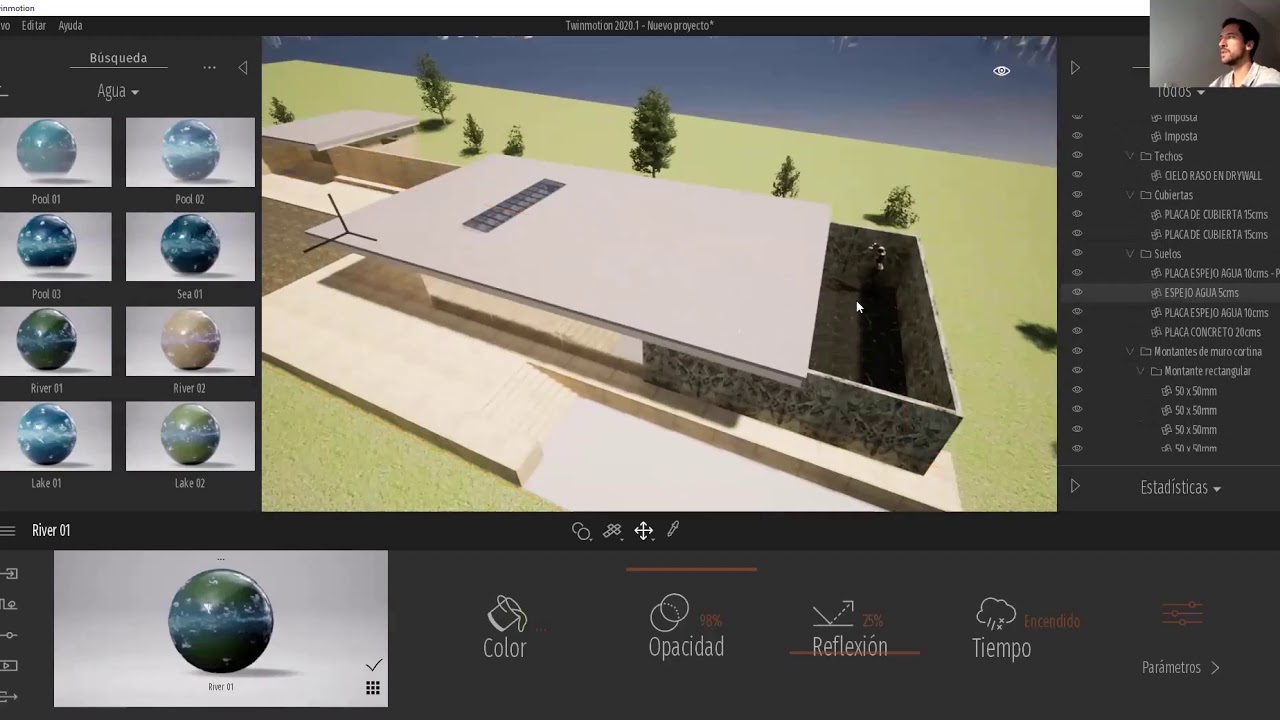Open the material grid view icon
The height and width of the screenshot is (720, 1280).
373,688
